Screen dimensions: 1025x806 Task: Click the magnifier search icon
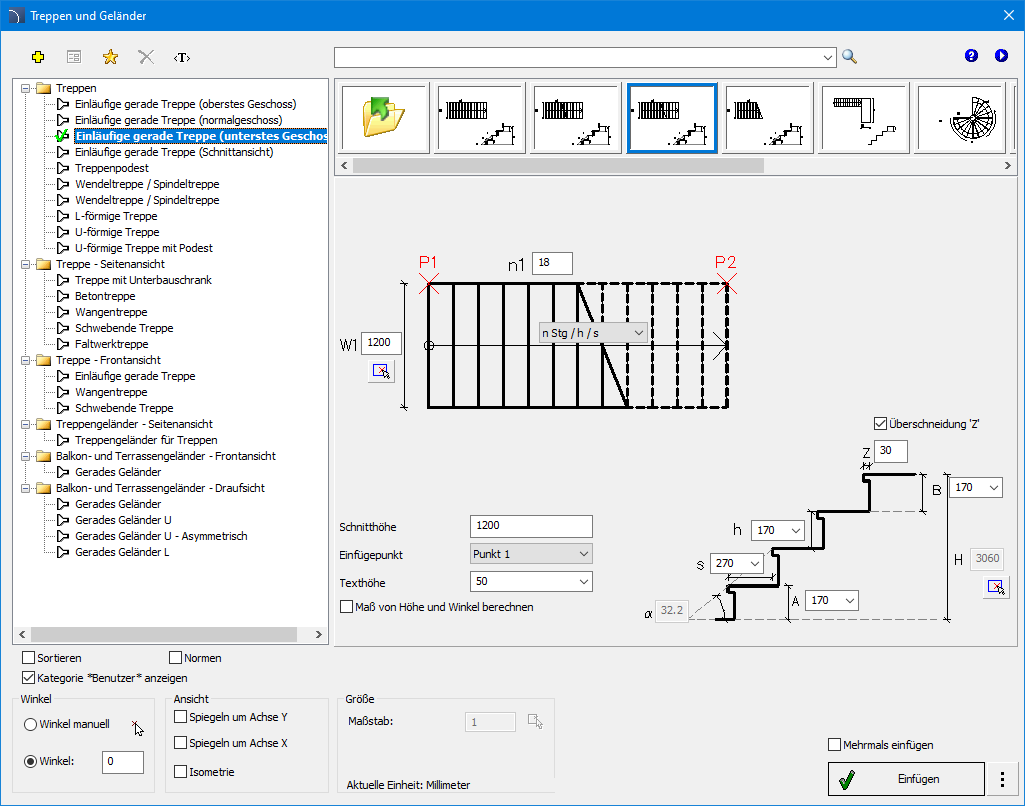849,57
